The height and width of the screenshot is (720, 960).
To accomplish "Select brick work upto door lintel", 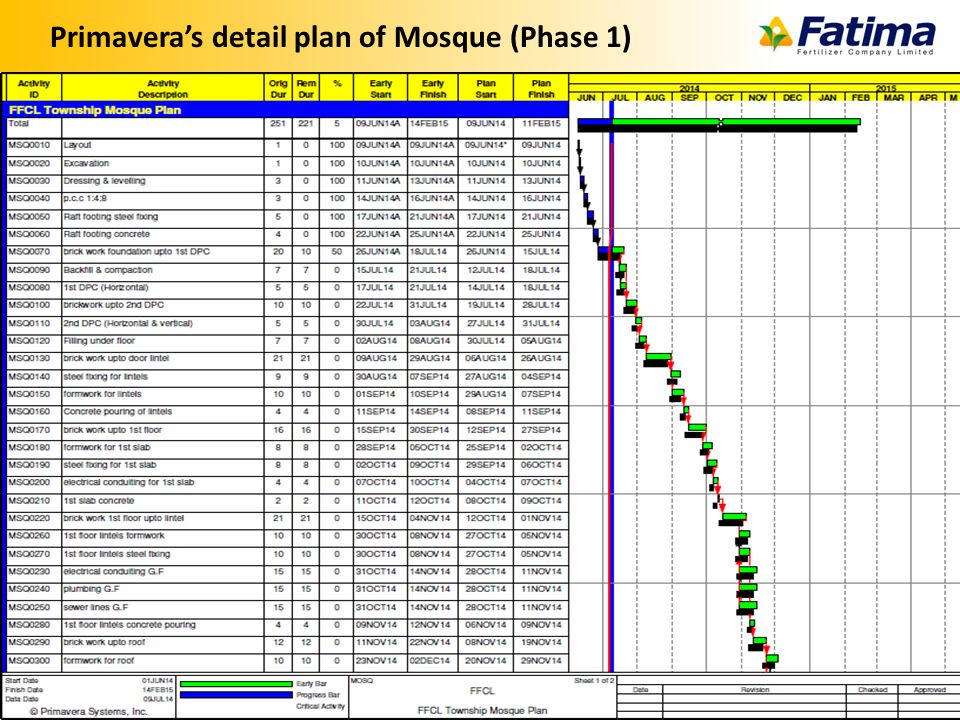I will click(x=287, y=359).
